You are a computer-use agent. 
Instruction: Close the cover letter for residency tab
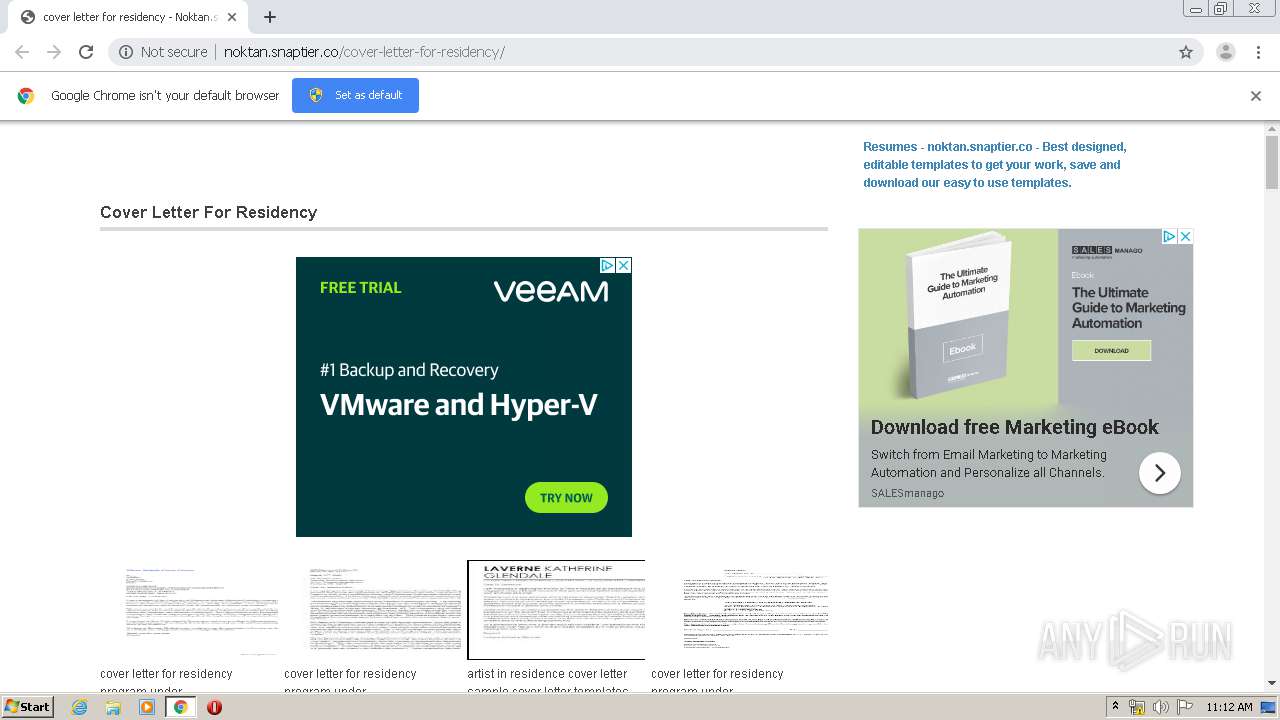tap(232, 17)
